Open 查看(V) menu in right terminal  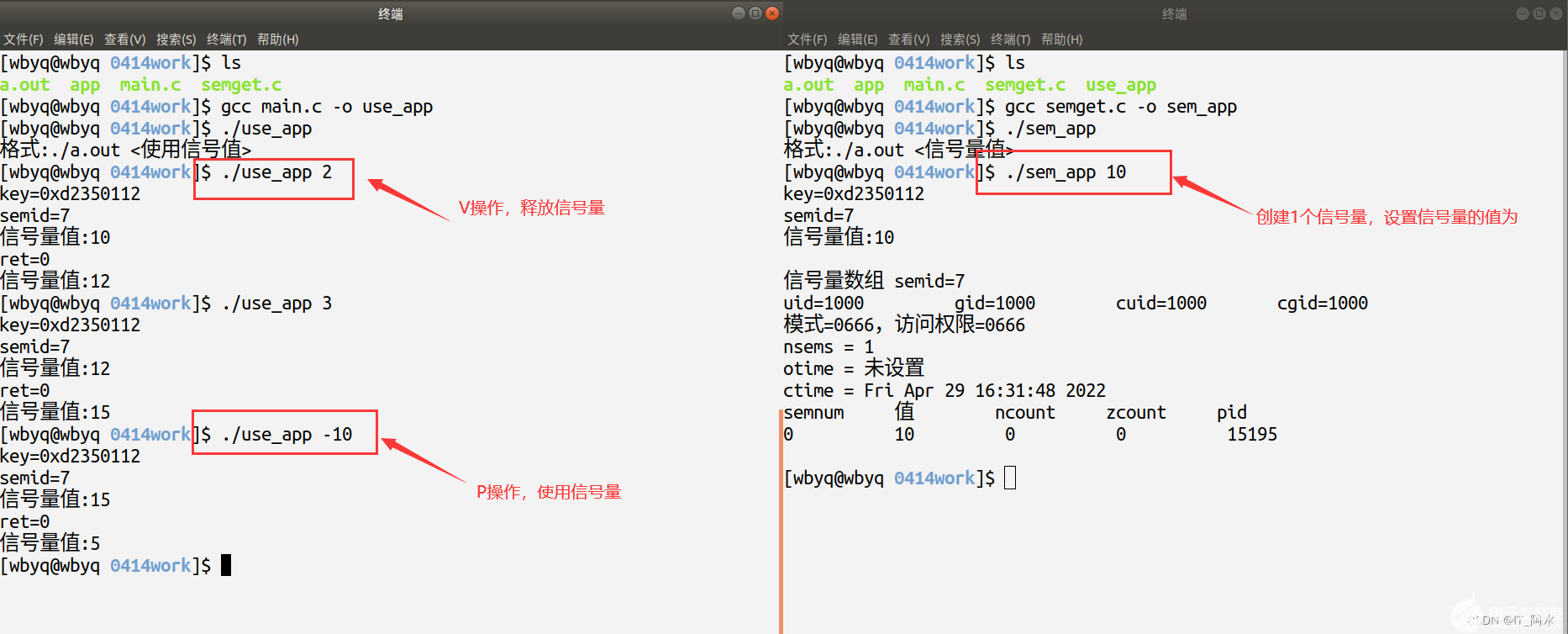click(x=909, y=40)
